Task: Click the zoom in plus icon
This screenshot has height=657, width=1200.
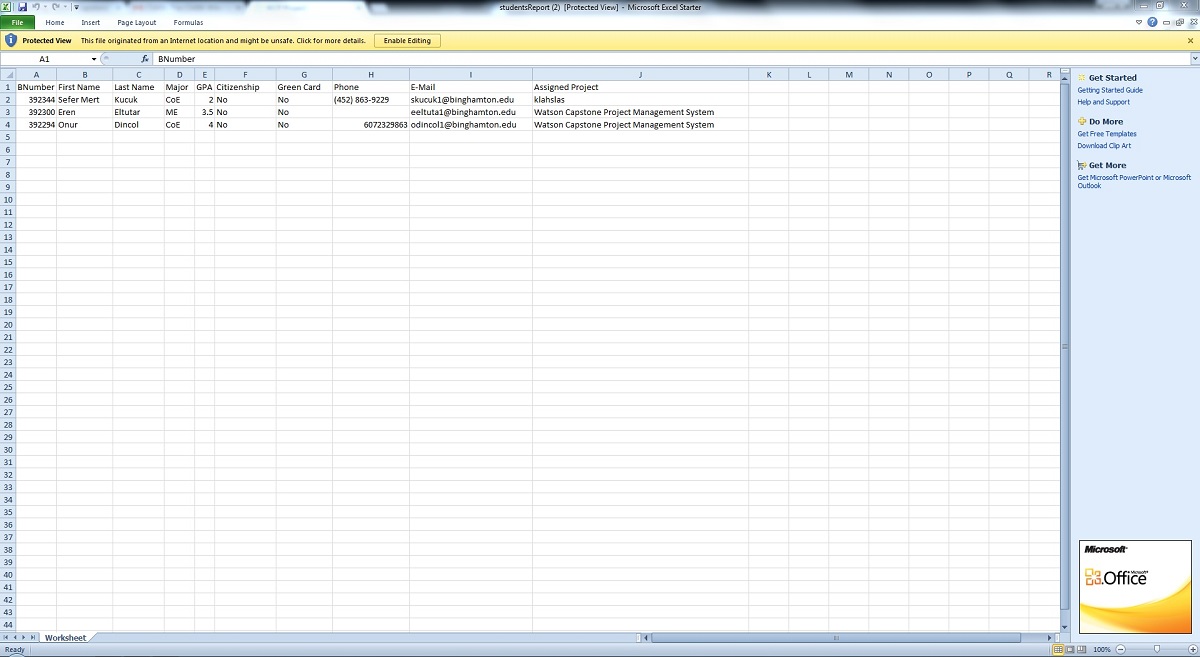Action: (1191, 649)
